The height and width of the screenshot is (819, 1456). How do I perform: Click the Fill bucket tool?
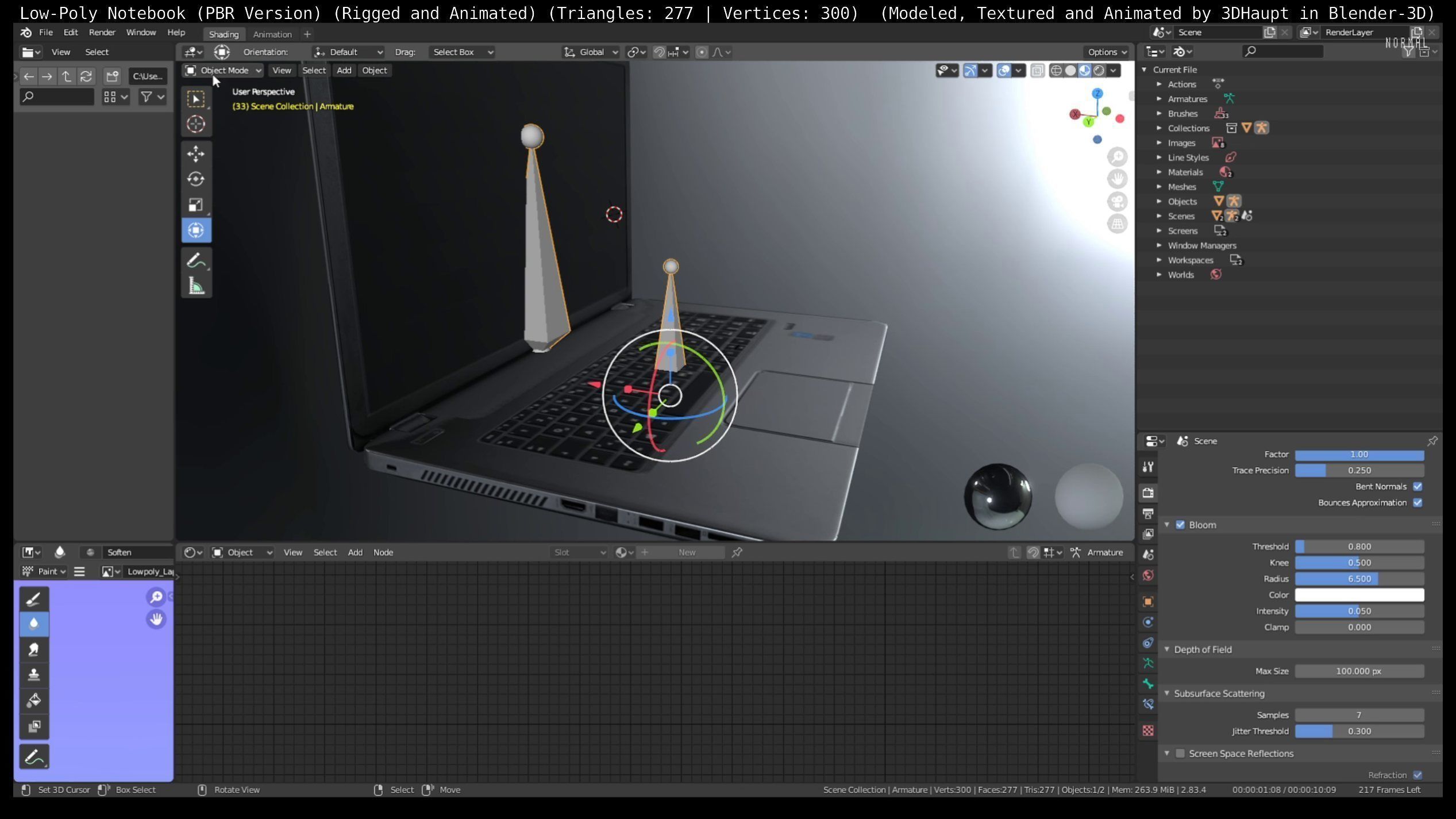coord(34,701)
